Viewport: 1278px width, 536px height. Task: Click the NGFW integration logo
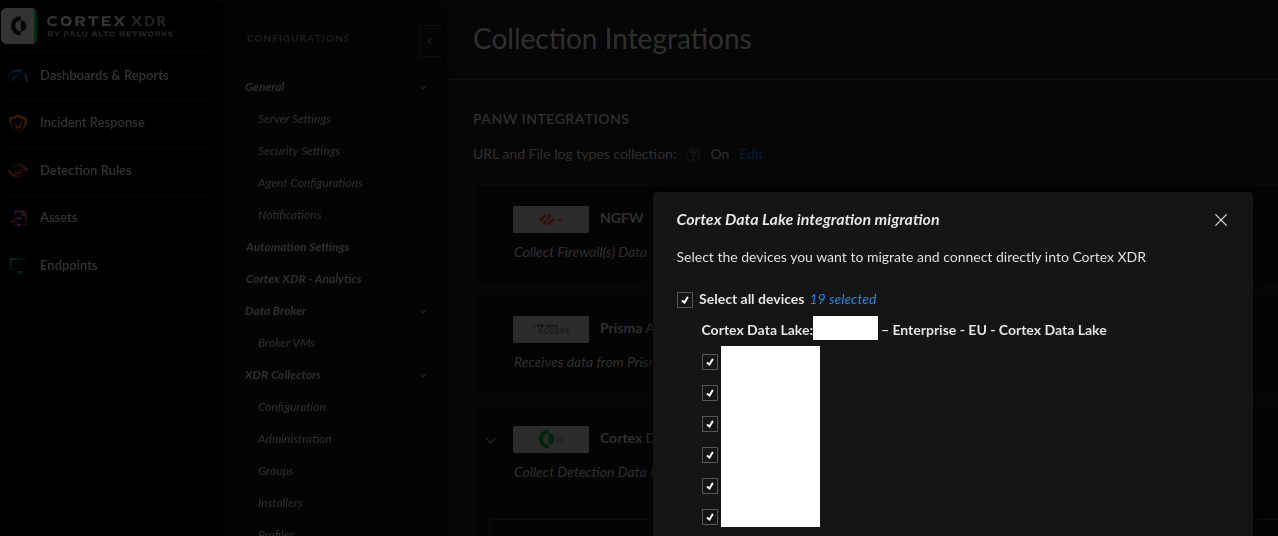tap(551, 219)
